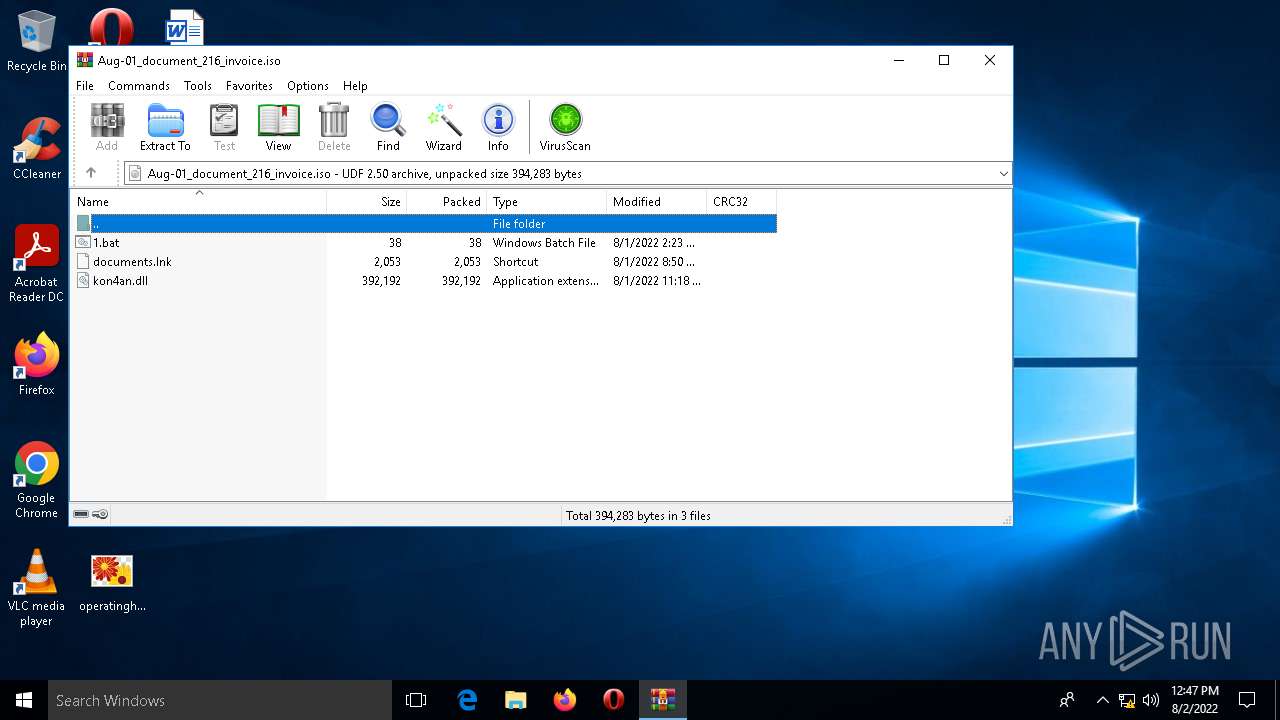
Task: Click the status bar key icon
Action: [100, 515]
